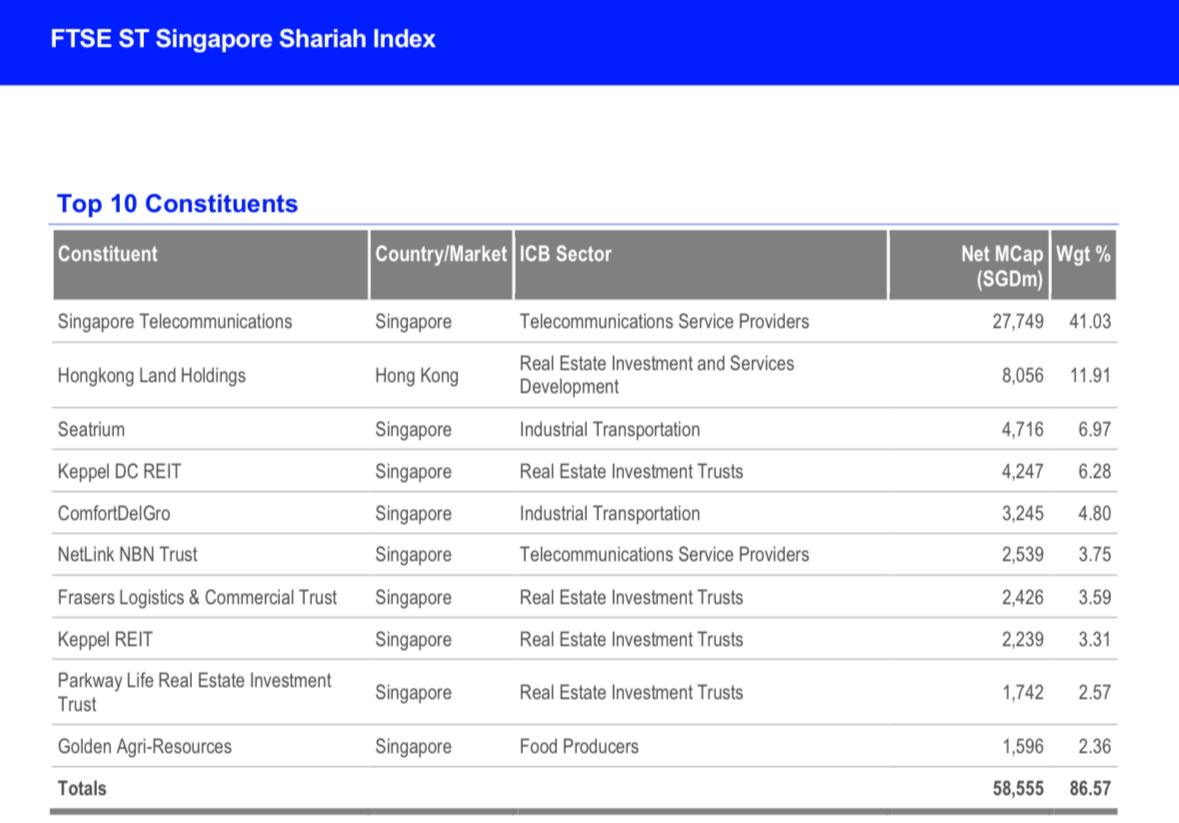Select Keppel REIT's 'Real Estate Investment Trusts' cell
This screenshot has width=1179, height=823.
pos(631,640)
